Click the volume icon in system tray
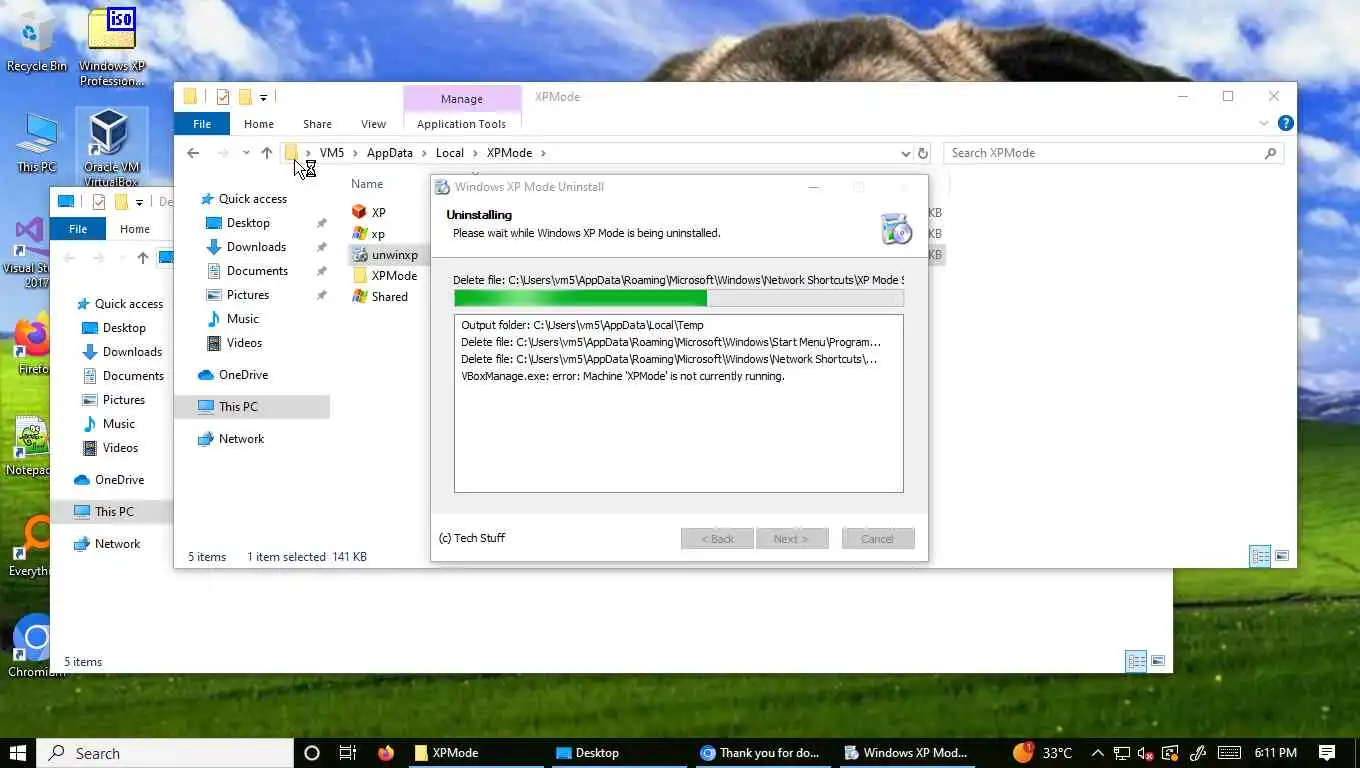The height and width of the screenshot is (768, 1360). (x=1145, y=753)
